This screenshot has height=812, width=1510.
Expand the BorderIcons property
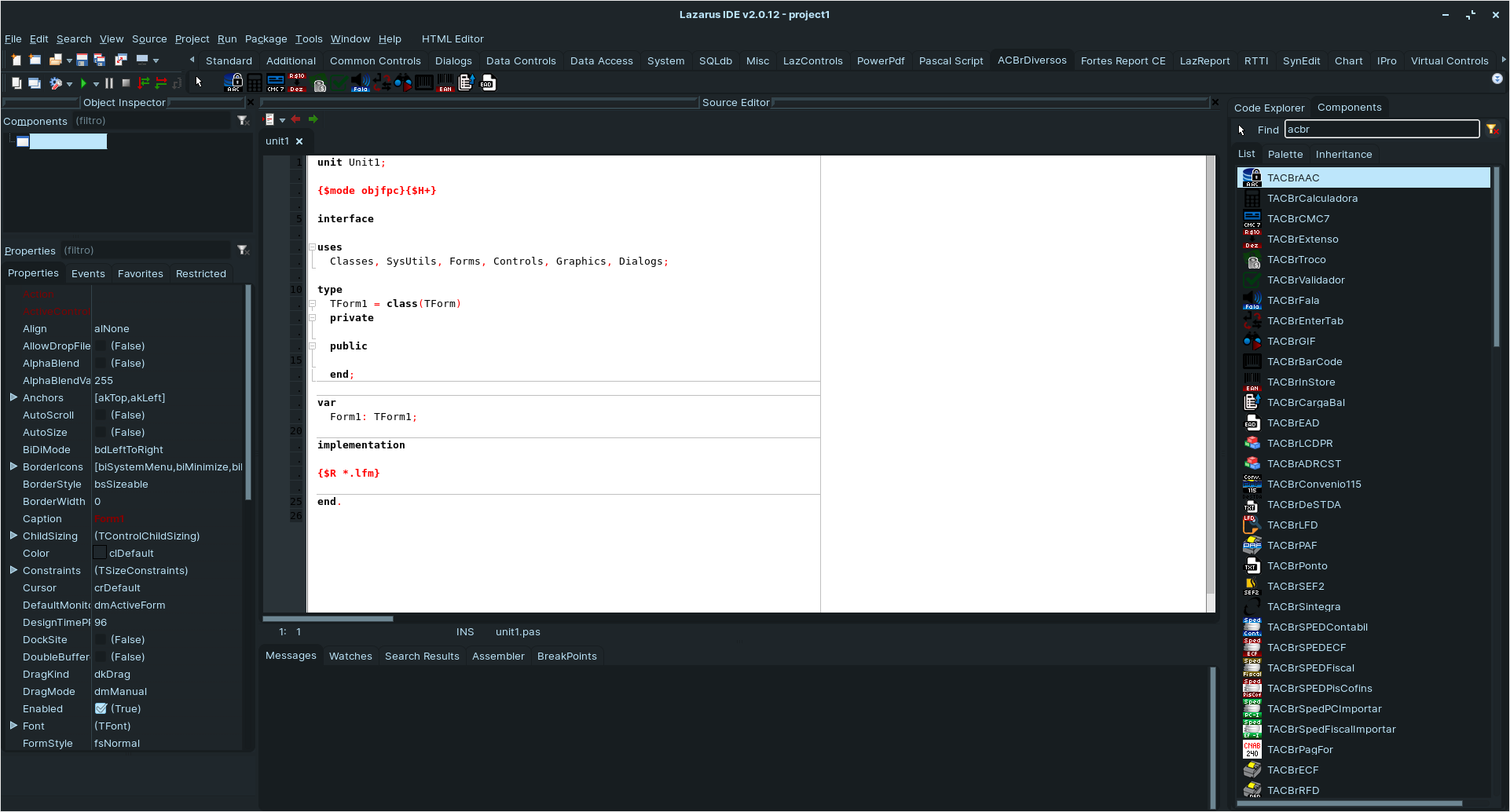click(x=13, y=466)
